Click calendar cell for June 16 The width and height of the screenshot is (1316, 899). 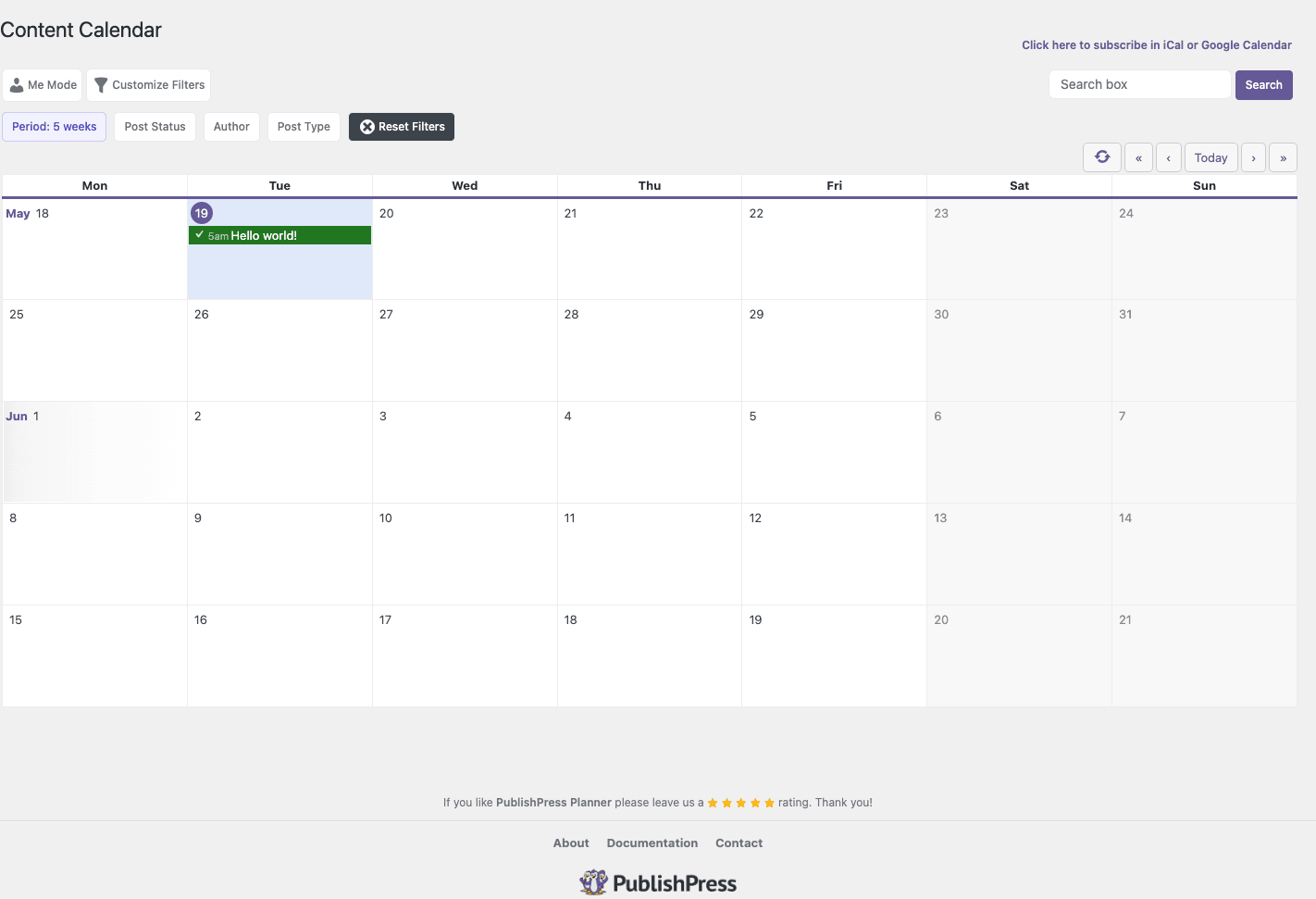coord(279,656)
